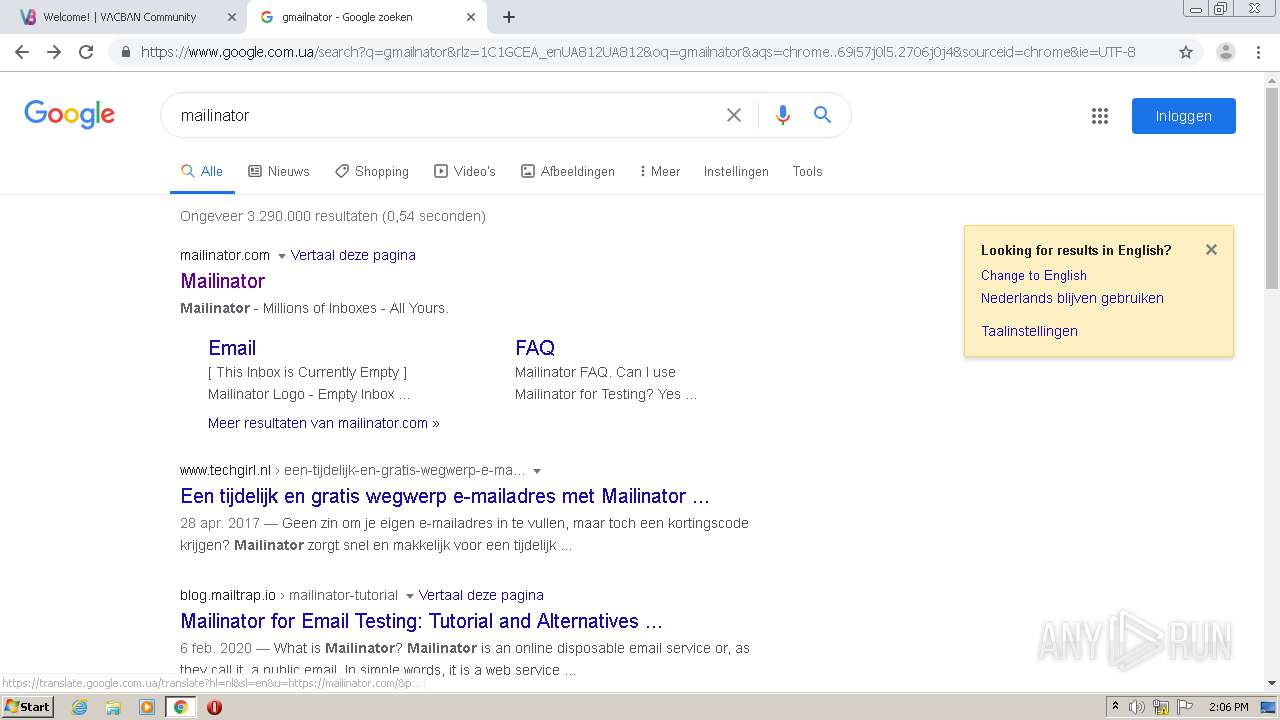This screenshot has width=1280, height=720.
Task: Select the Chrome taskbar icon
Action: pos(181,707)
